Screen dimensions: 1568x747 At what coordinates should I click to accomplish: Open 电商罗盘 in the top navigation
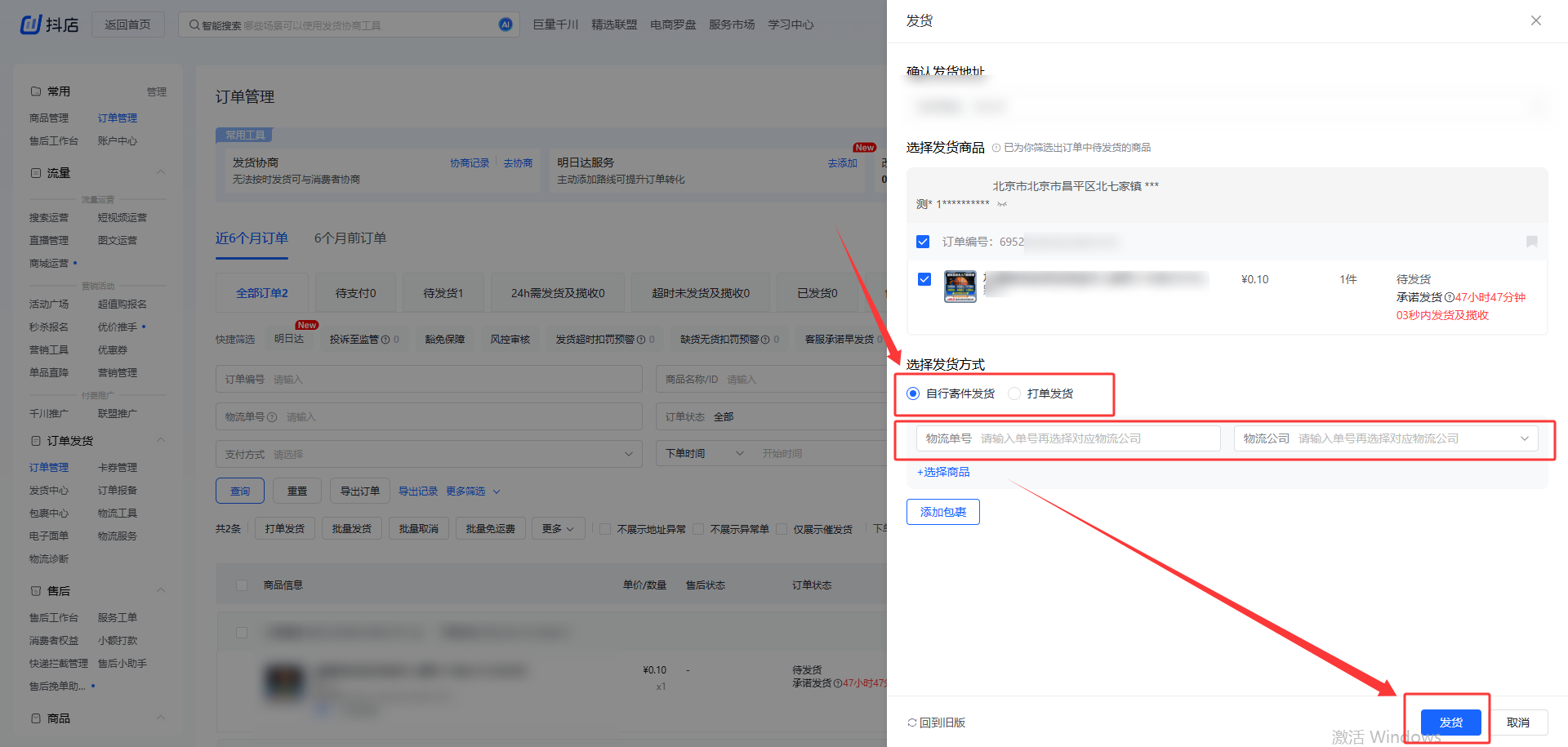click(673, 24)
